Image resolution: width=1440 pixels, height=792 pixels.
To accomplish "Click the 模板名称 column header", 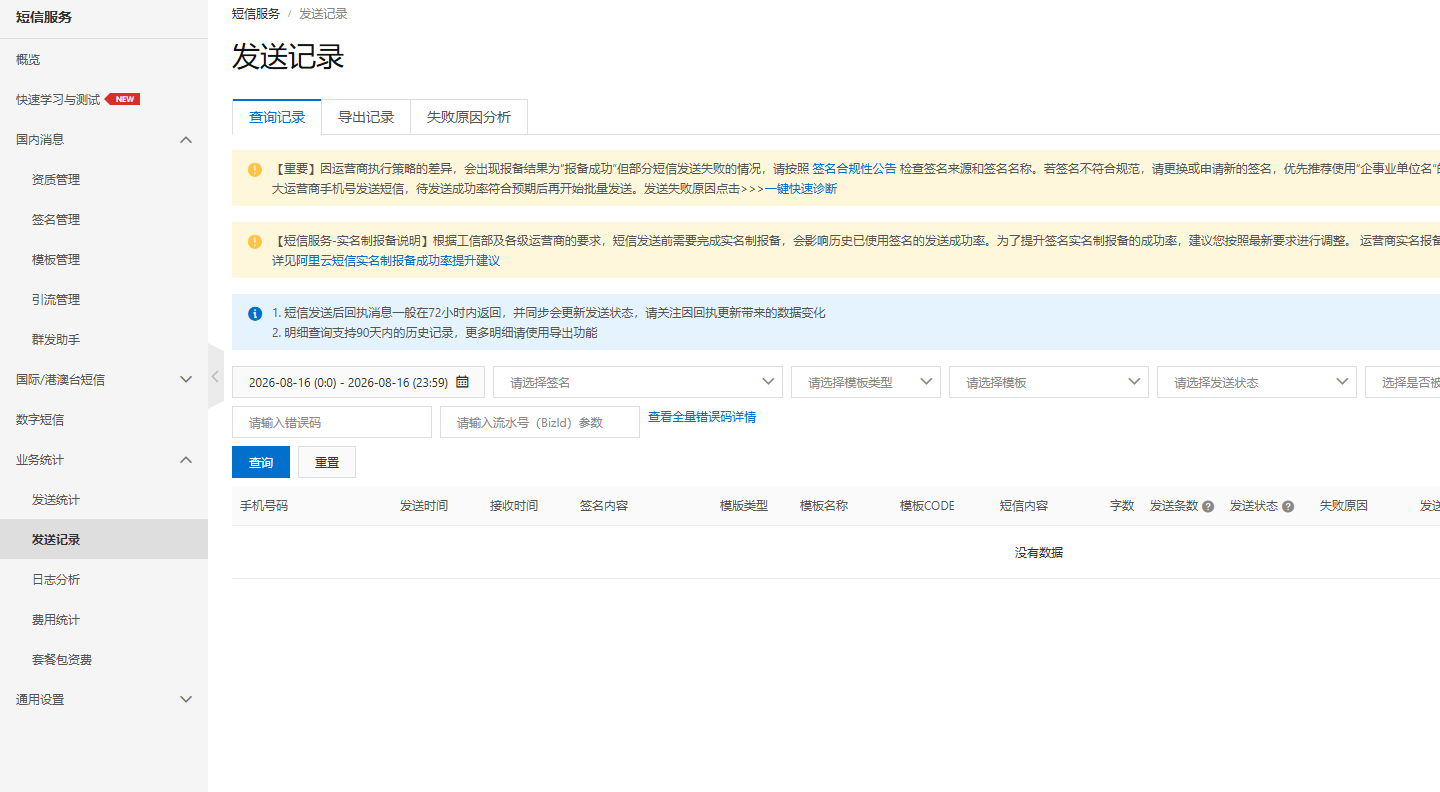I will [824, 506].
